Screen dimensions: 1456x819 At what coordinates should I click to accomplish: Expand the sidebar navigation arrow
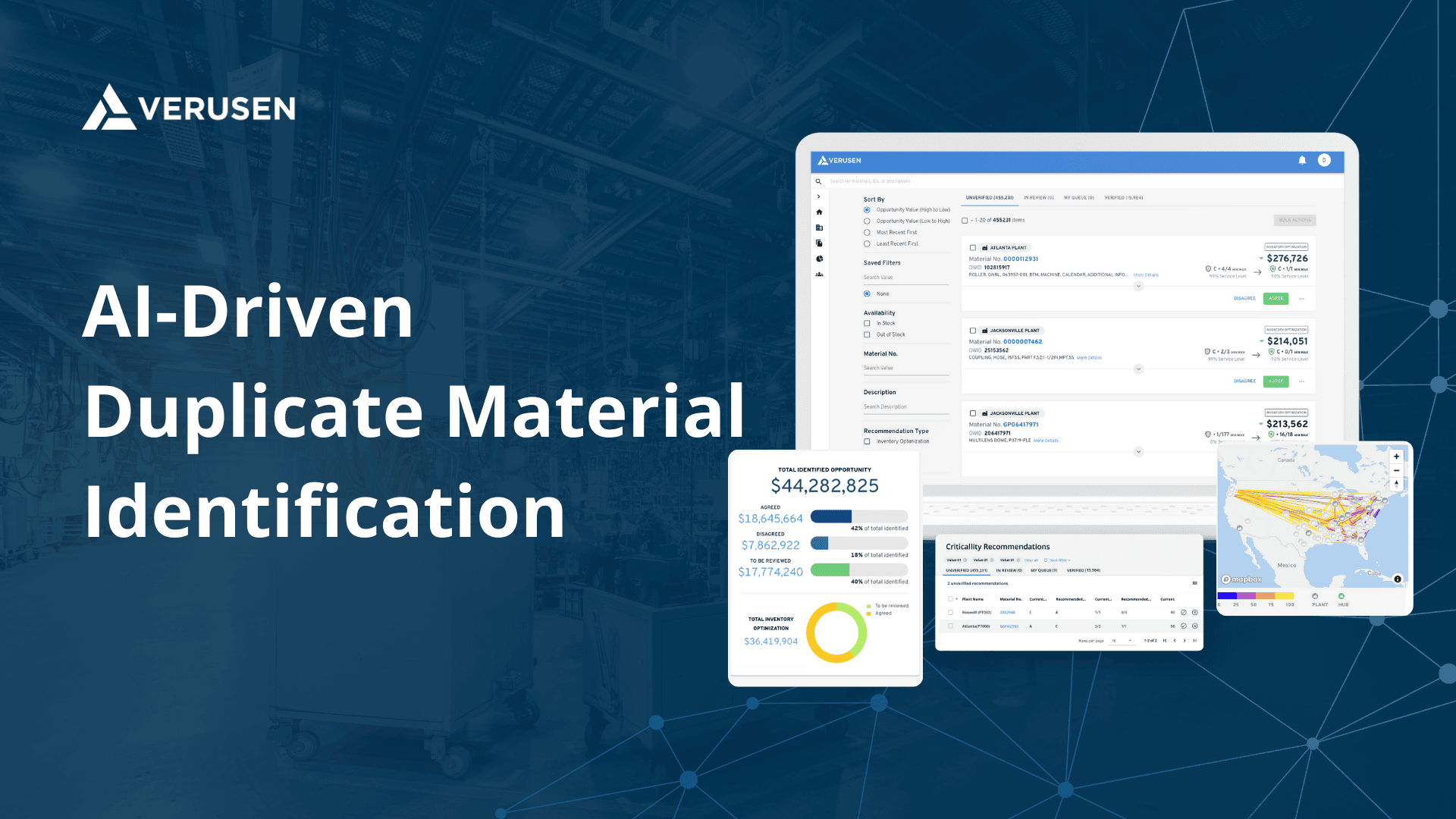[818, 196]
